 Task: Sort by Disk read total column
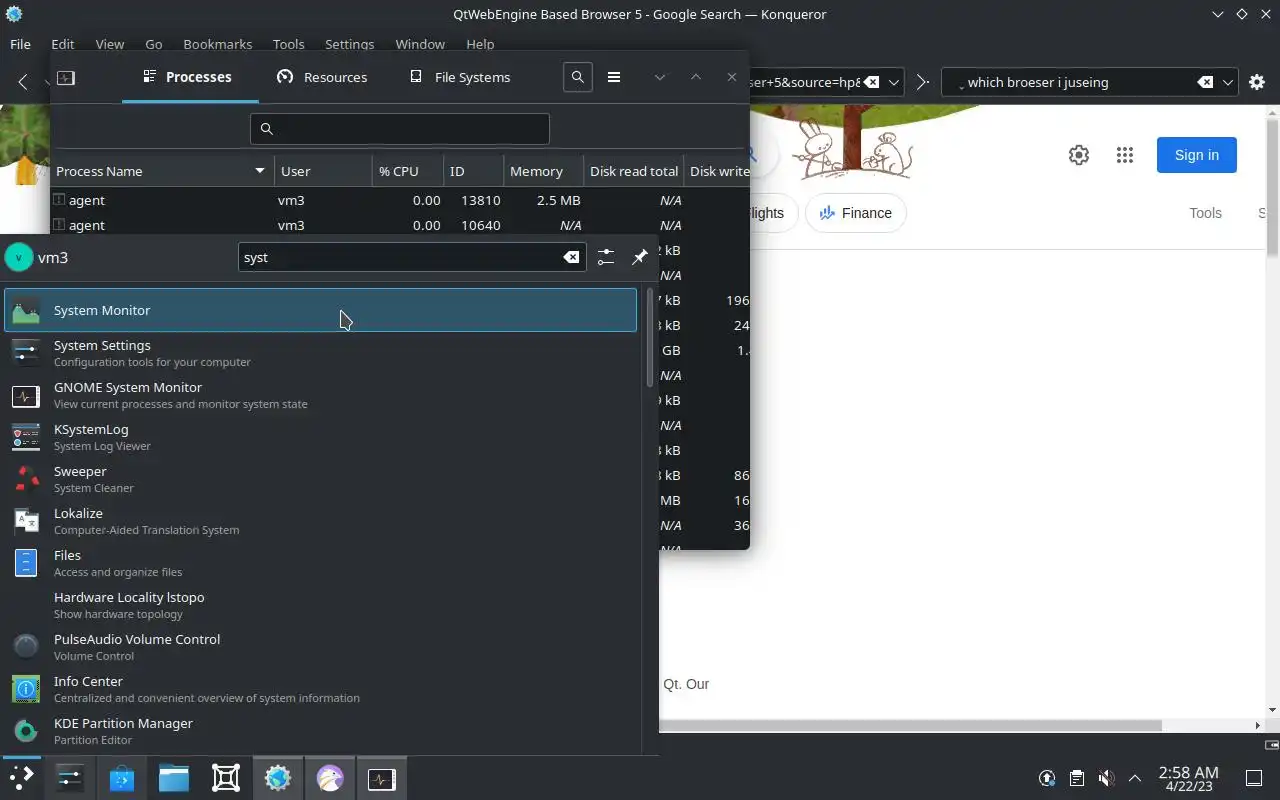634,171
